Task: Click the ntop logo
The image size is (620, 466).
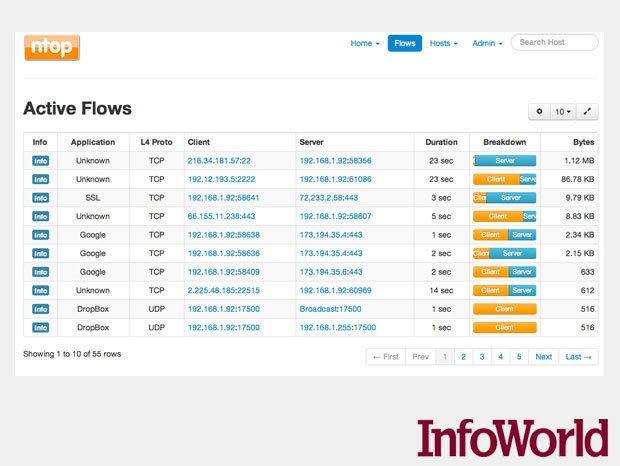Action: pyautogui.click(x=52, y=48)
